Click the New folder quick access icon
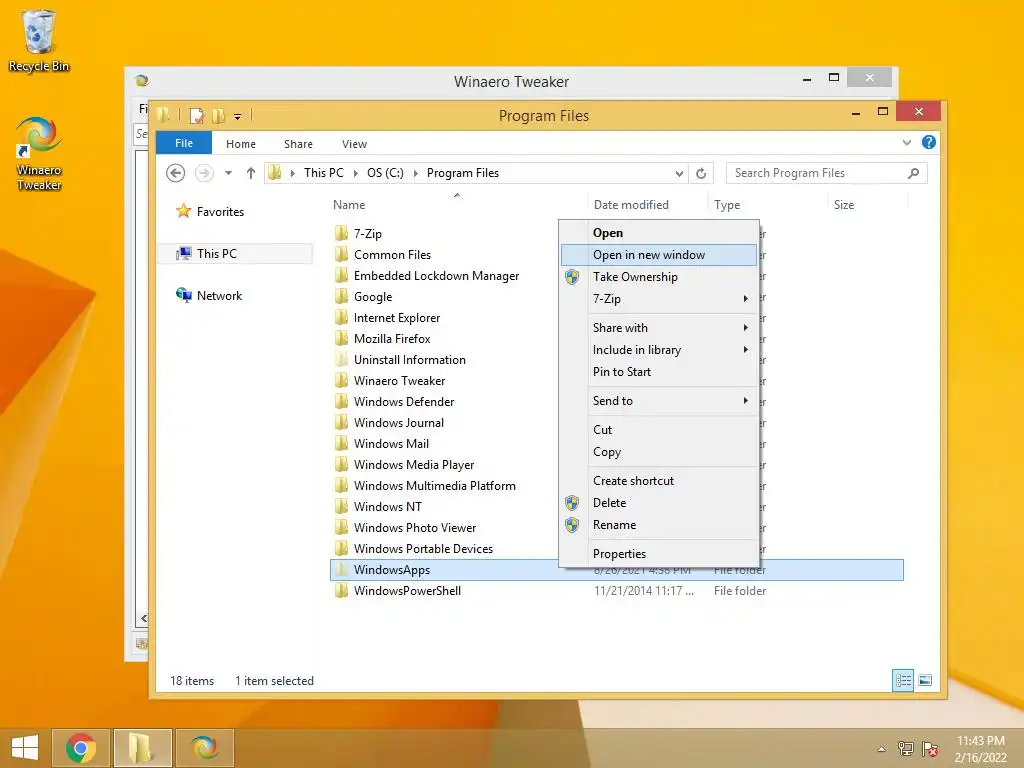Screen dimensions: 1024x768 (218, 116)
